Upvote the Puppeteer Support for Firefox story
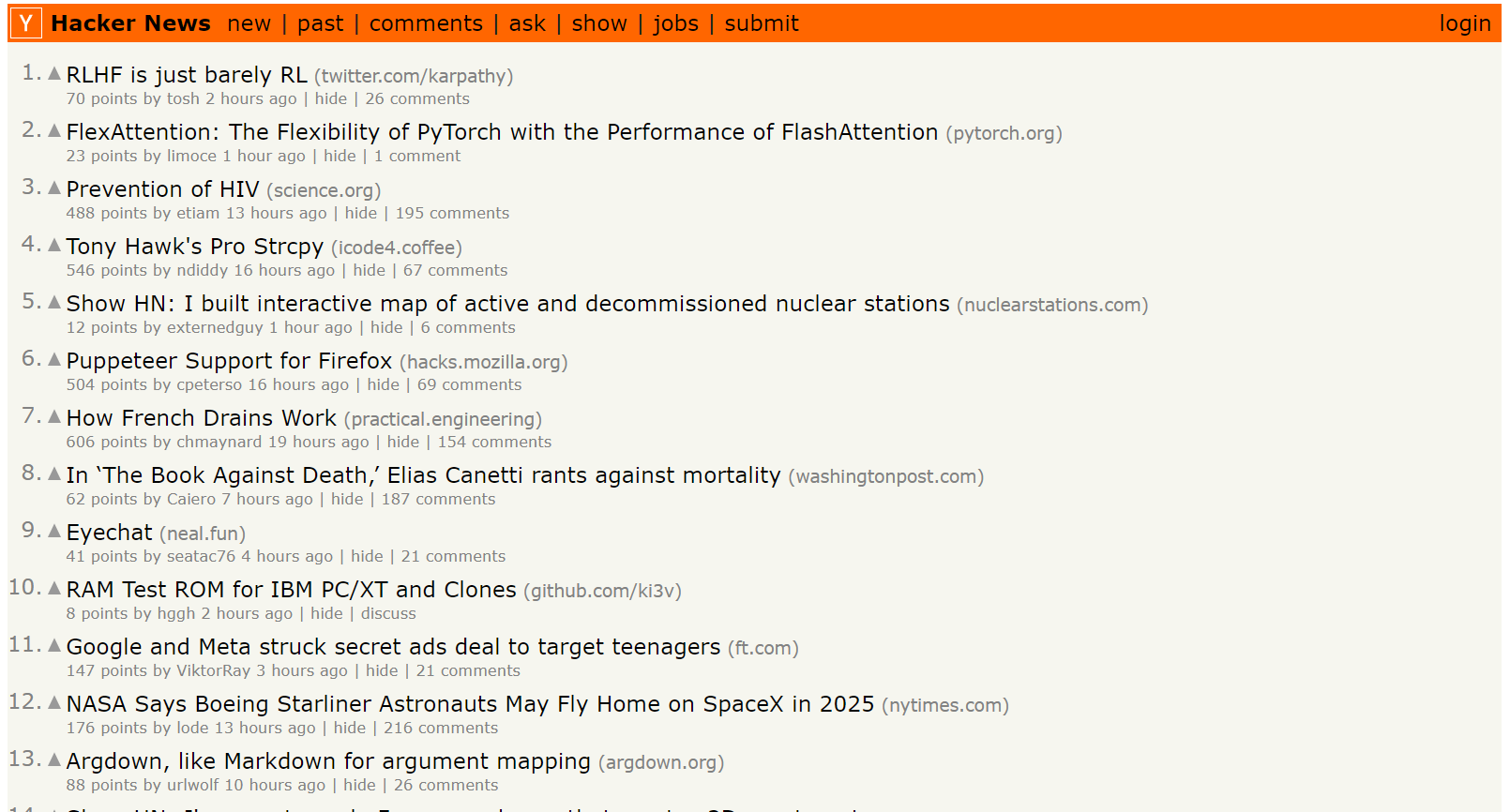 point(54,359)
